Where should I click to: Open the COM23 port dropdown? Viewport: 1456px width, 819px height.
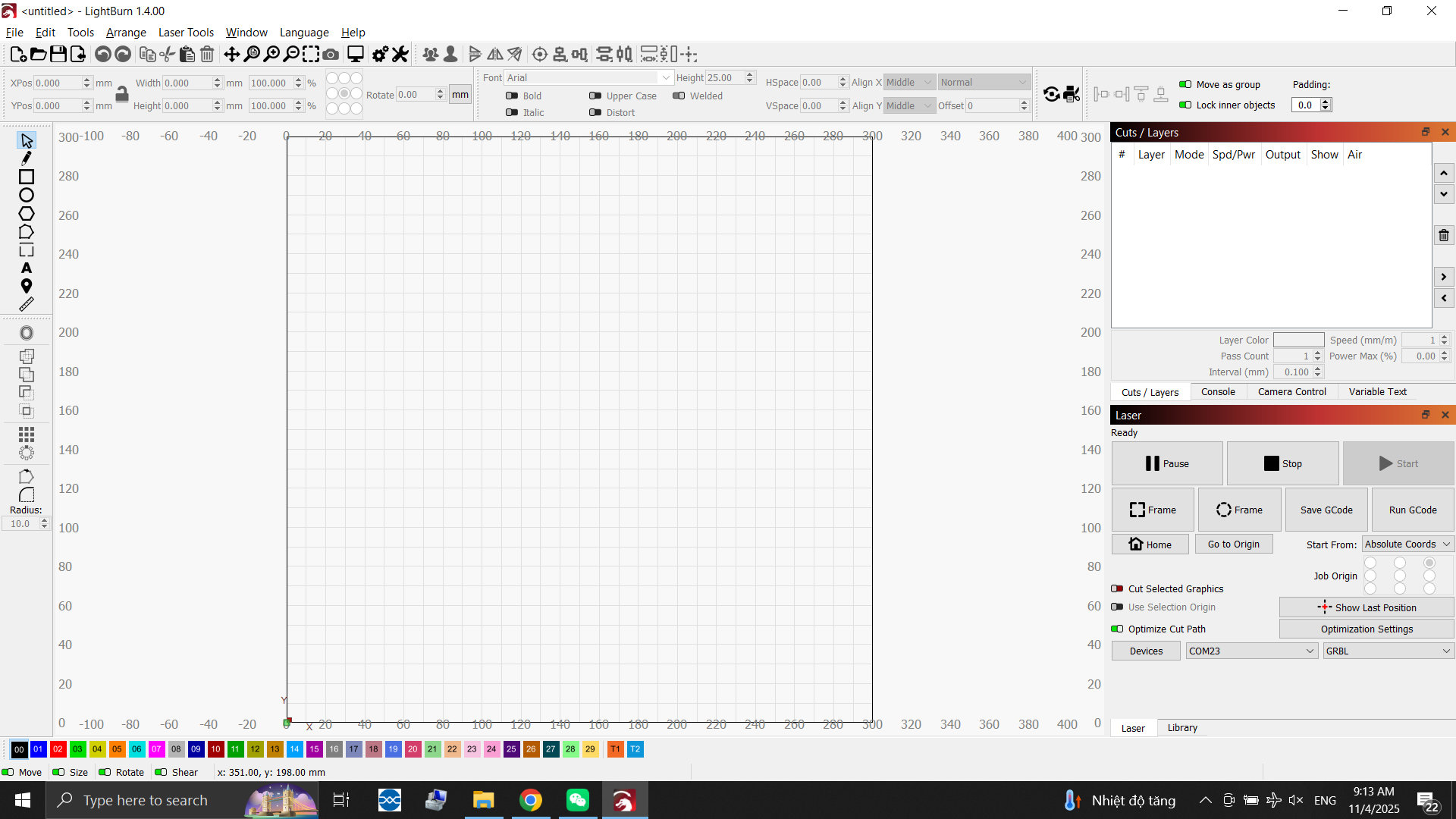pyautogui.click(x=1251, y=651)
